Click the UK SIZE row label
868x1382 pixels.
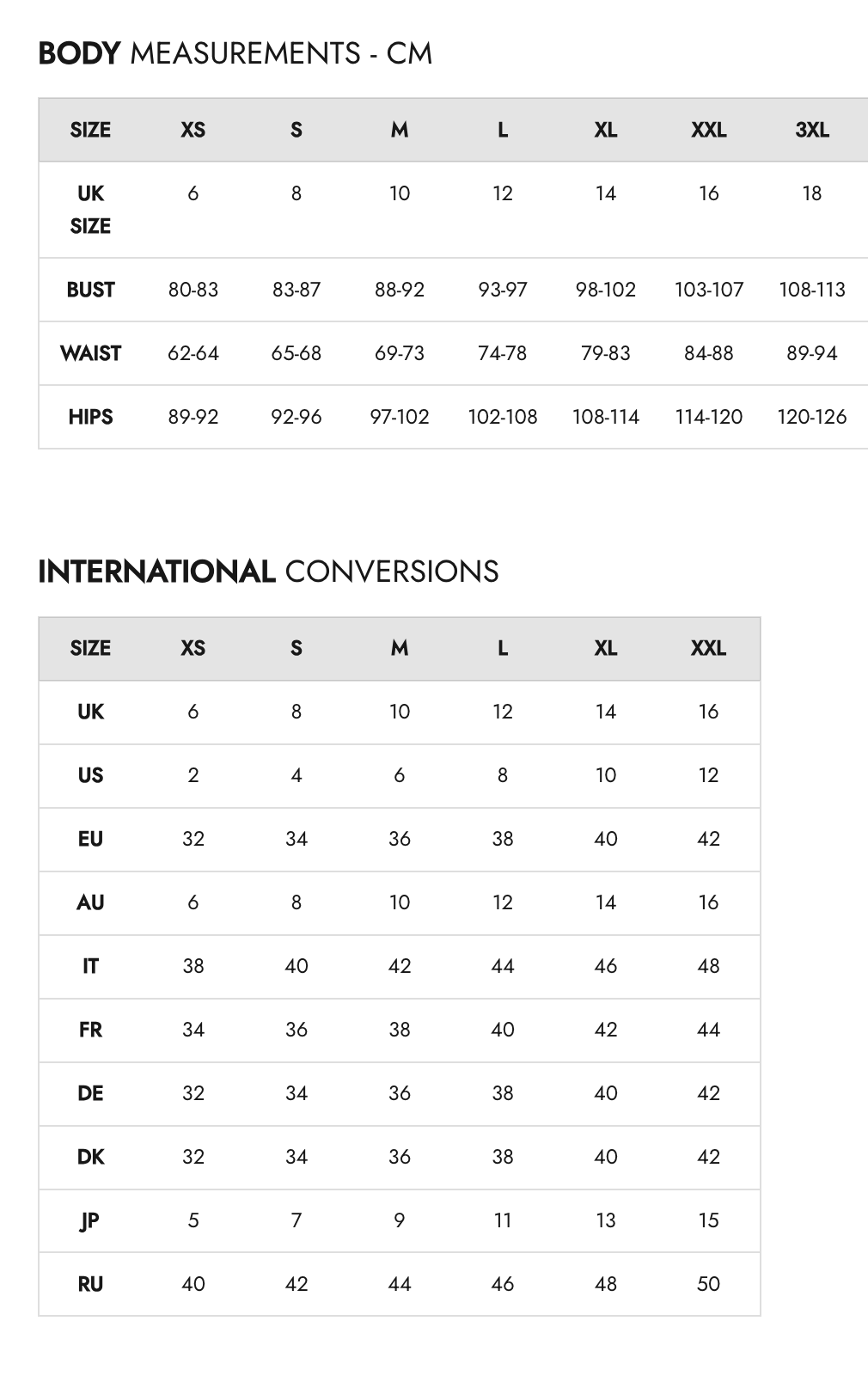[90, 210]
